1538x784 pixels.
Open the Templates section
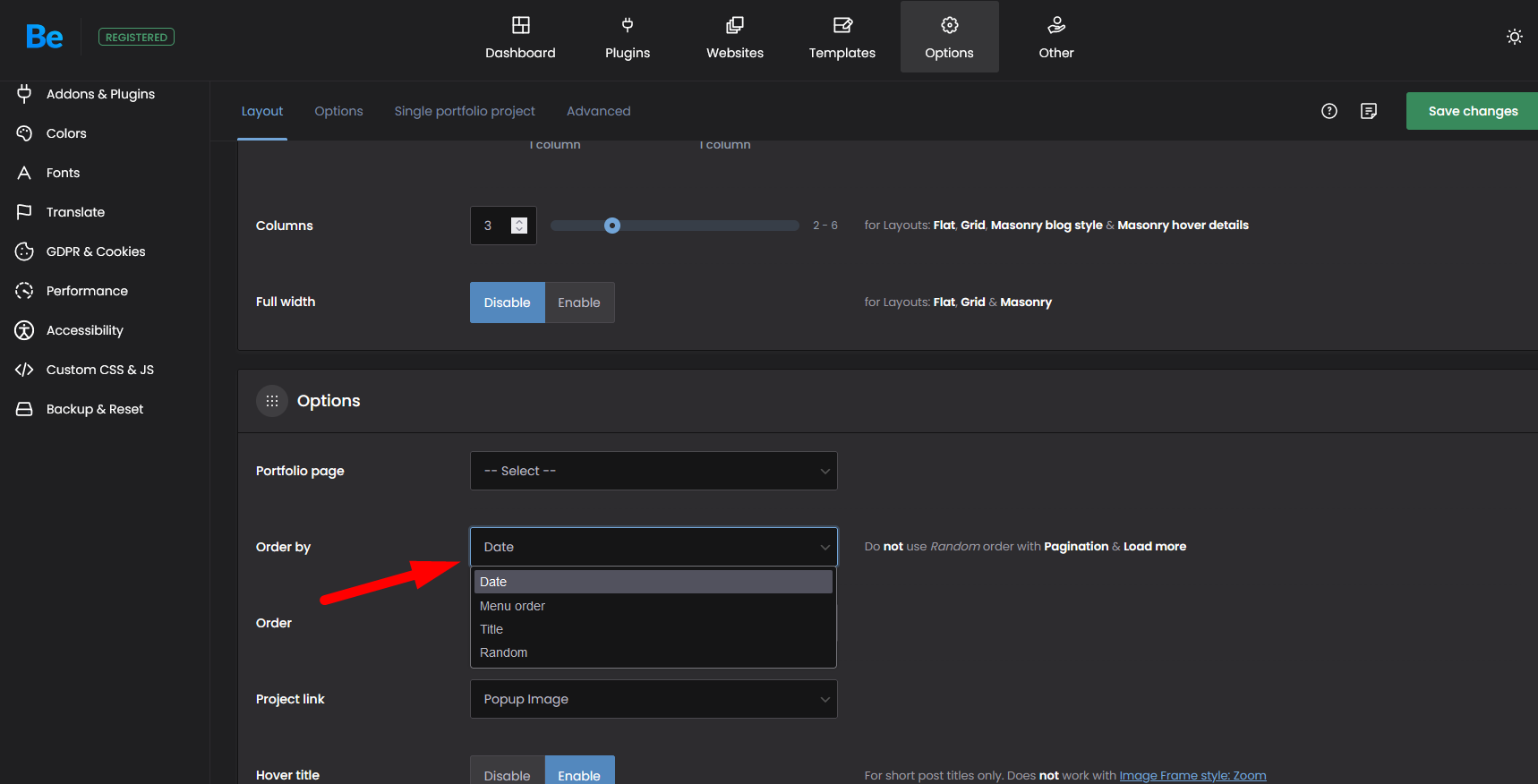point(842,38)
